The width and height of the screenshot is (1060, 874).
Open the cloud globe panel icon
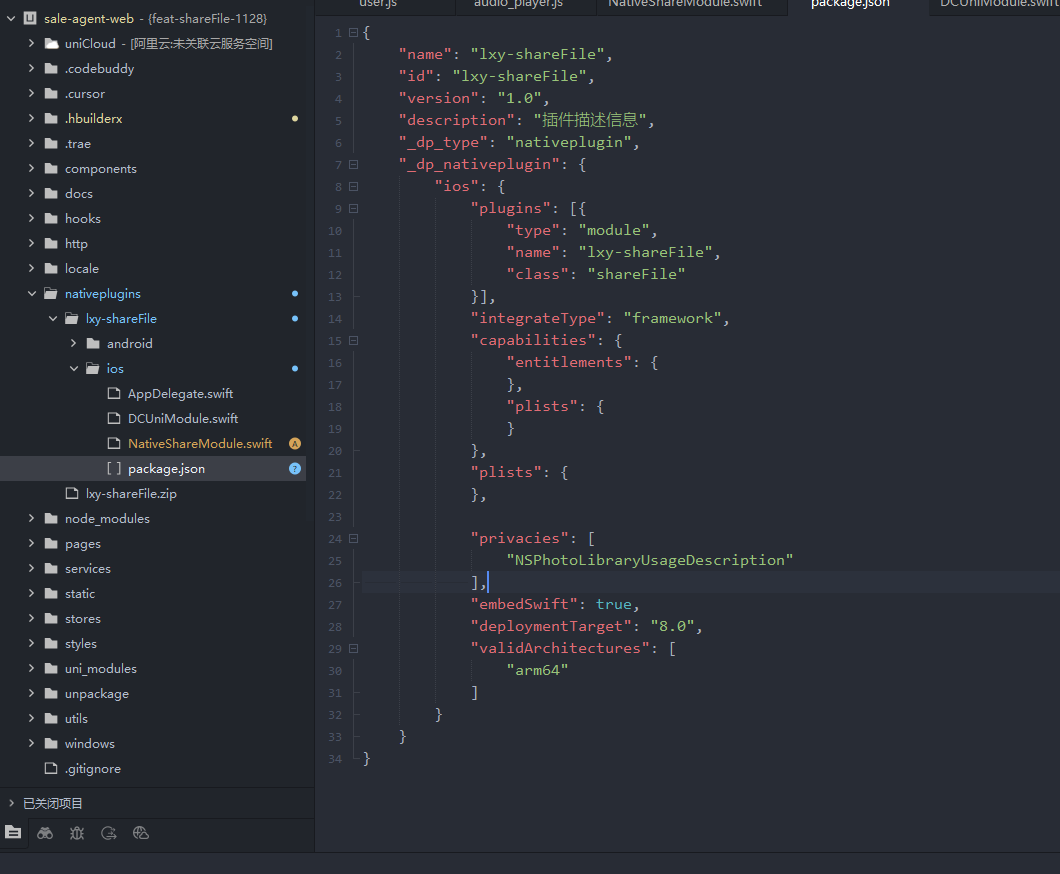pyautogui.click(x=141, y=832)
